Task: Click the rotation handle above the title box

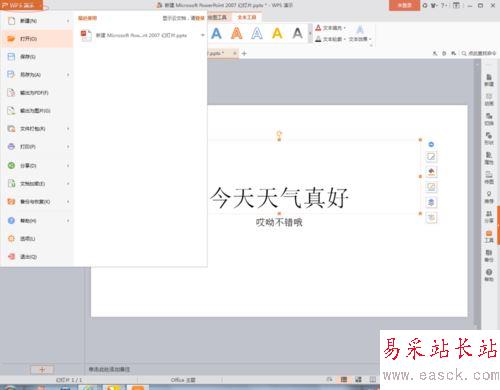Action: point(279,134)
